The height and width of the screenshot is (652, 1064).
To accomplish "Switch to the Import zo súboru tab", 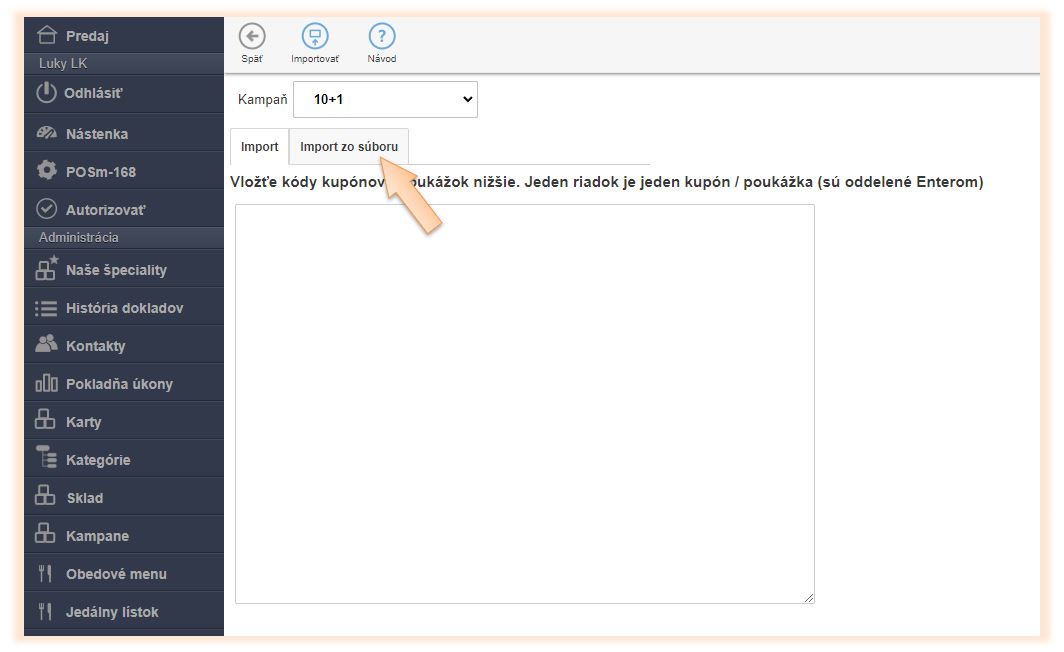I will (x=349, y=147).
